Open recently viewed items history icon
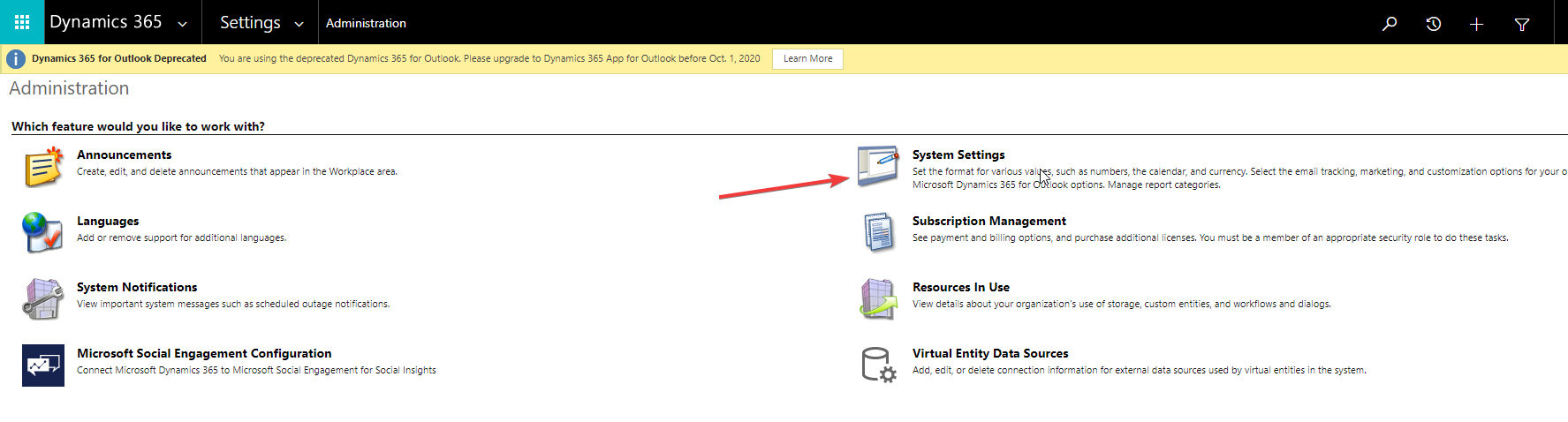 (1434, 24)
